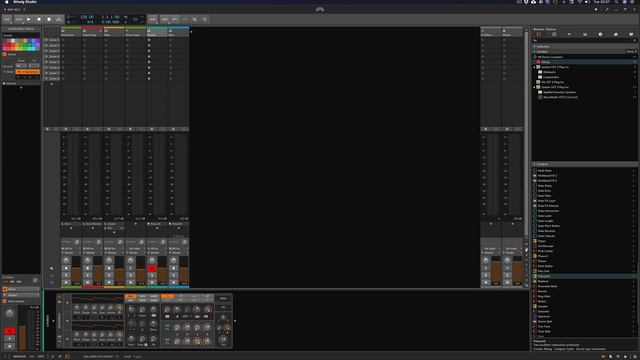
Task: Click the Bass track header
Action: tap(178, 32)
